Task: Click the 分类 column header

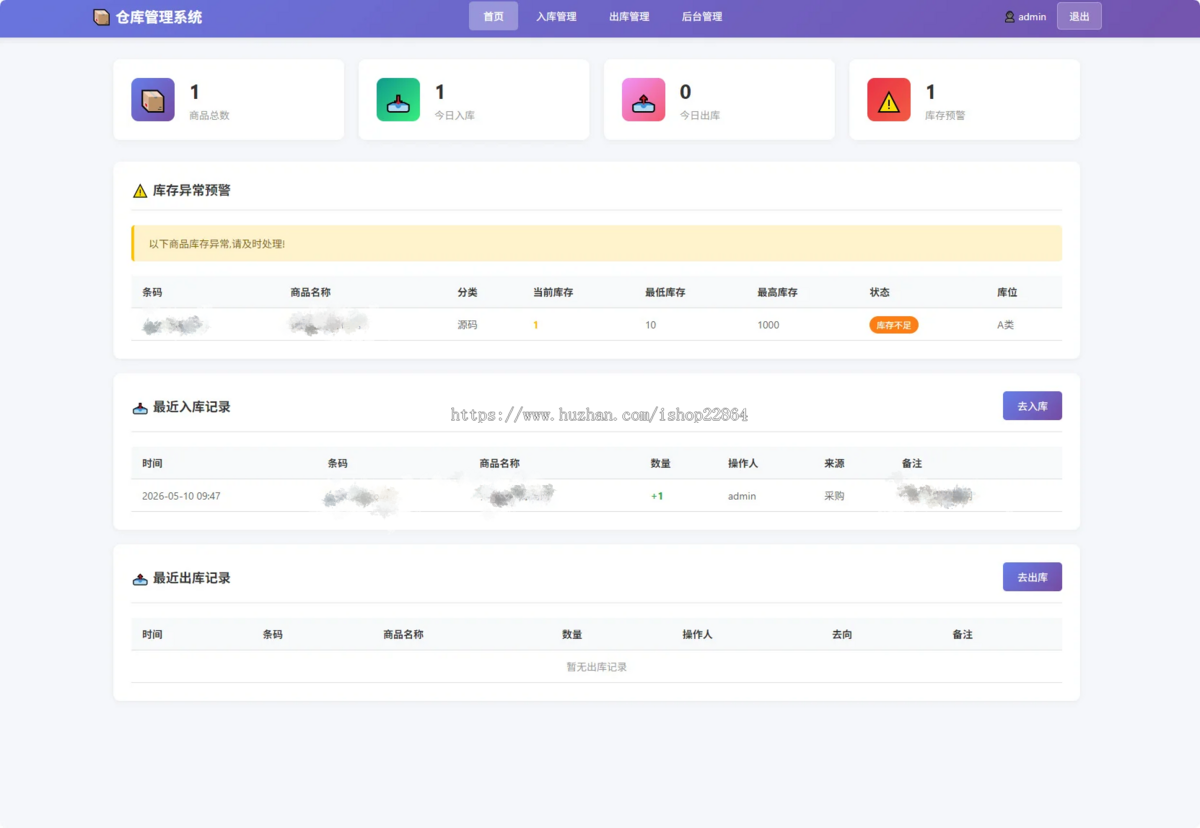Action: click(467, 292)
